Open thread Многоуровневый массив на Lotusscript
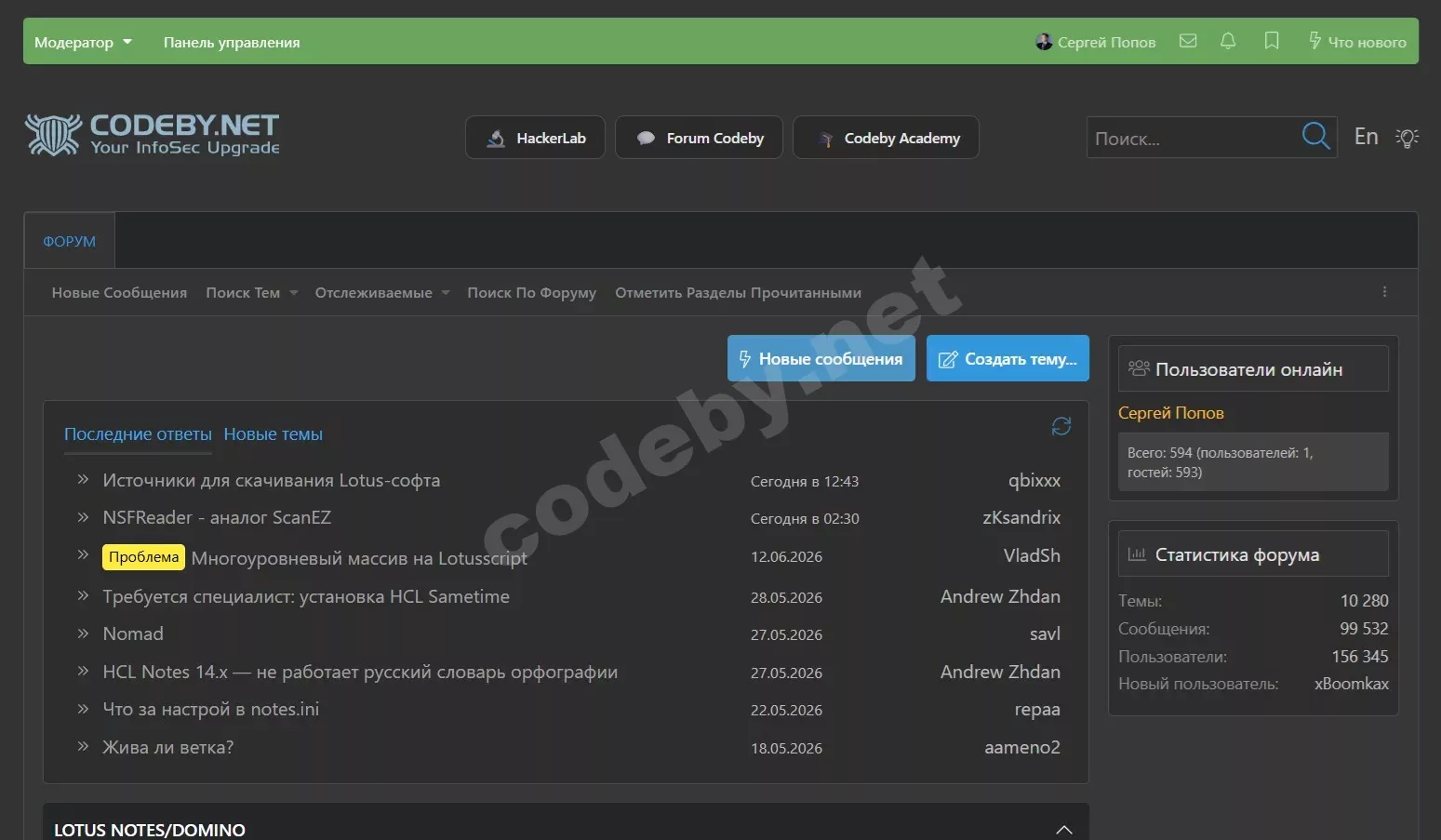1441x840 pixels. tap(359, 558)
